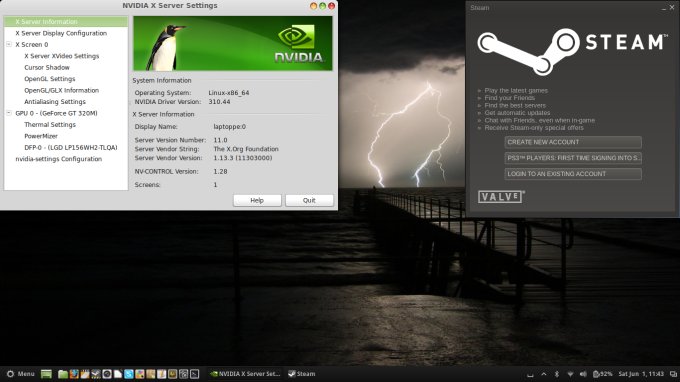Click 'Receive Steam-only special offers' line
The image size is (680, 382).
(x=534, y=127)
